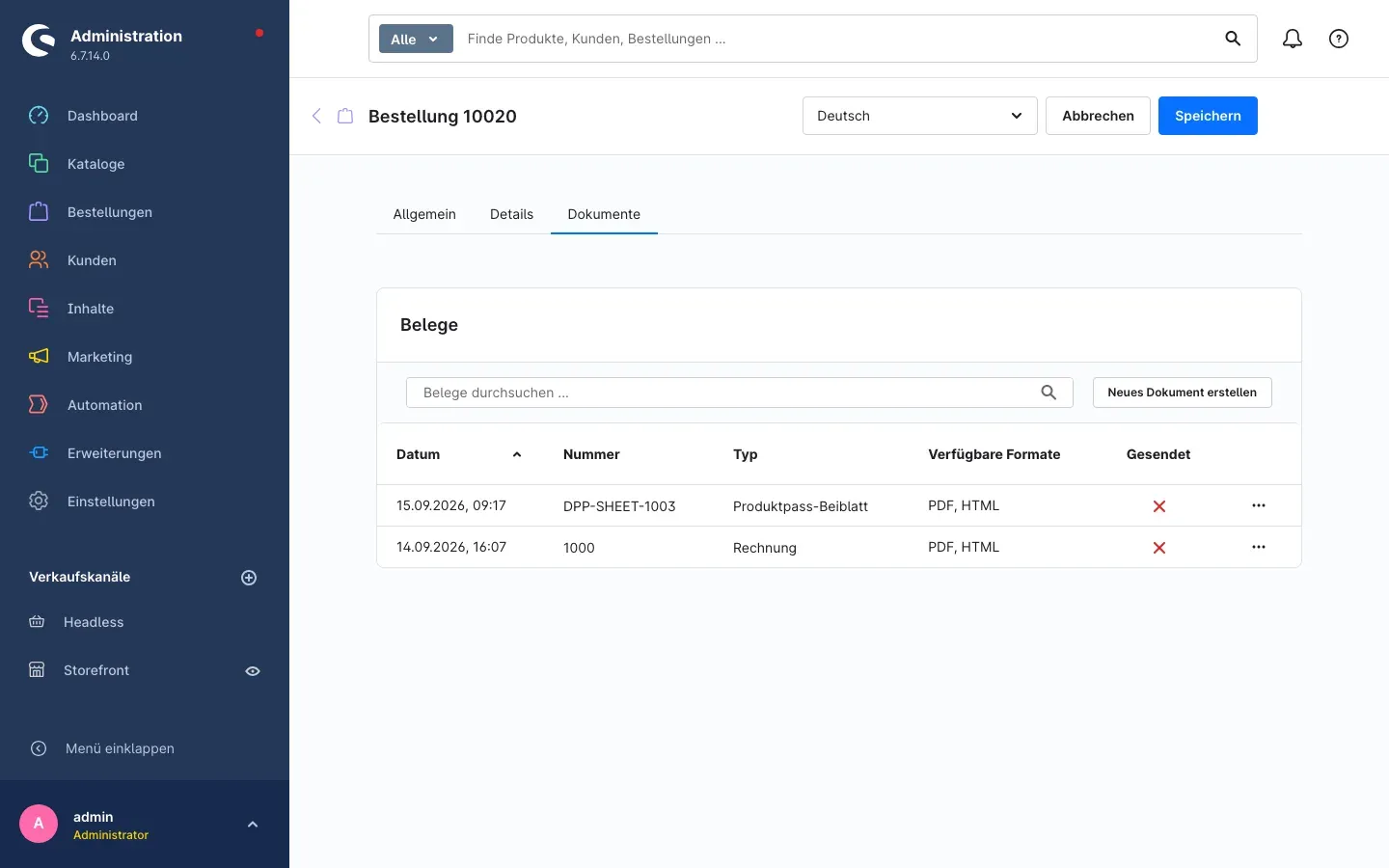1389x868 pixels.
Task: Click the magnifier in Belege search
Action: [1049, 393]
